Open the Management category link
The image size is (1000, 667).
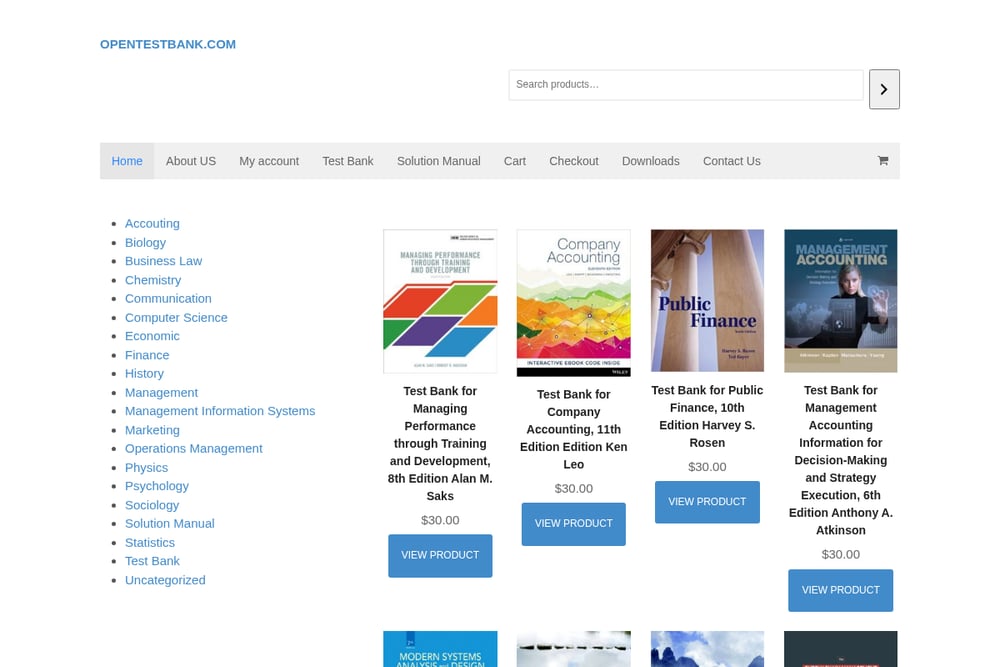click(x=161, y=393)
